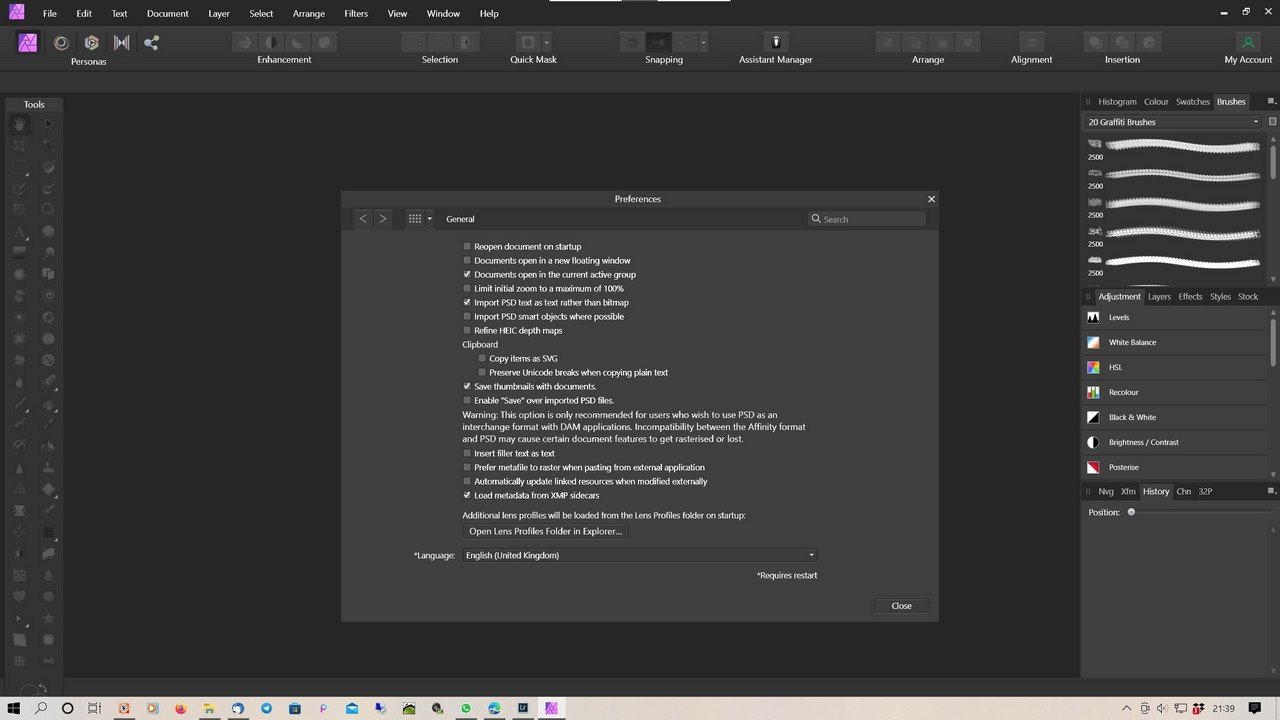The height and width of the screenshot is (720, 1280).
Task: Switch to the Photo Persona icon
Action: pos(28,42)
